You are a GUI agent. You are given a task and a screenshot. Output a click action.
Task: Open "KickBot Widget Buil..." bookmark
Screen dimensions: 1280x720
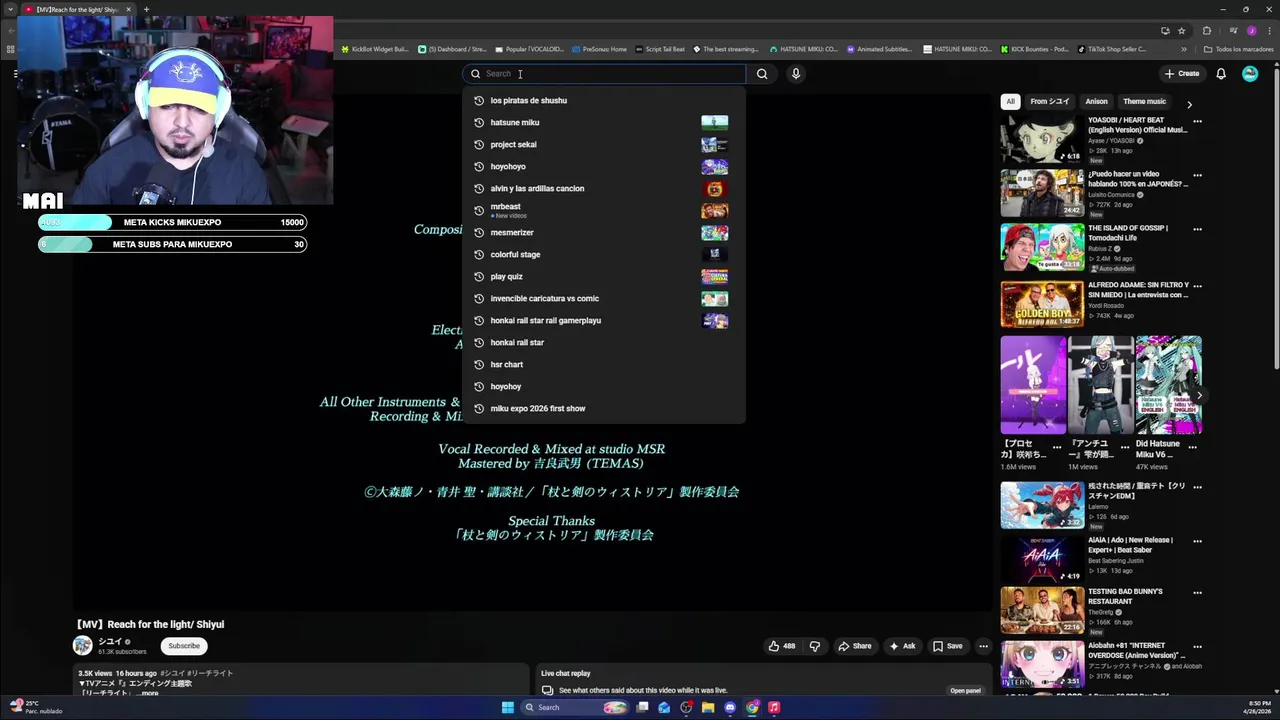375,49
